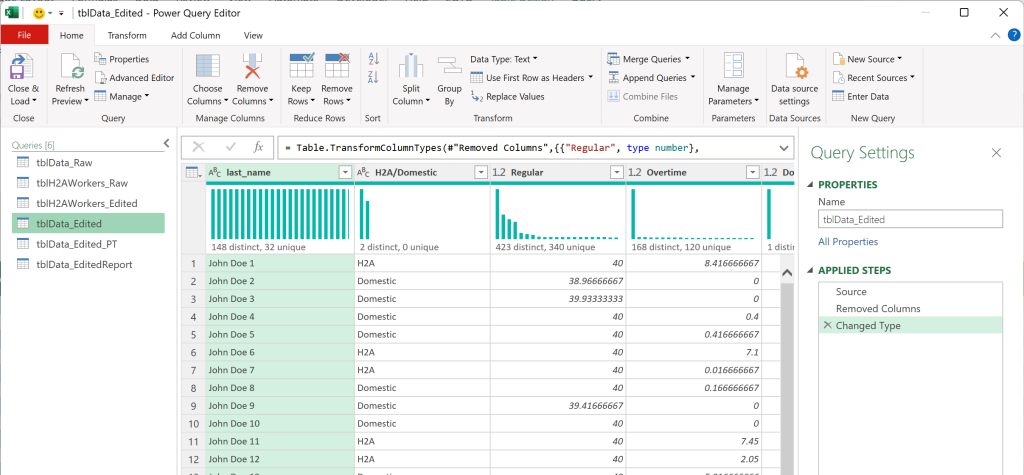
Task: Click the smiley feedback icon
Action: [38, 12]
